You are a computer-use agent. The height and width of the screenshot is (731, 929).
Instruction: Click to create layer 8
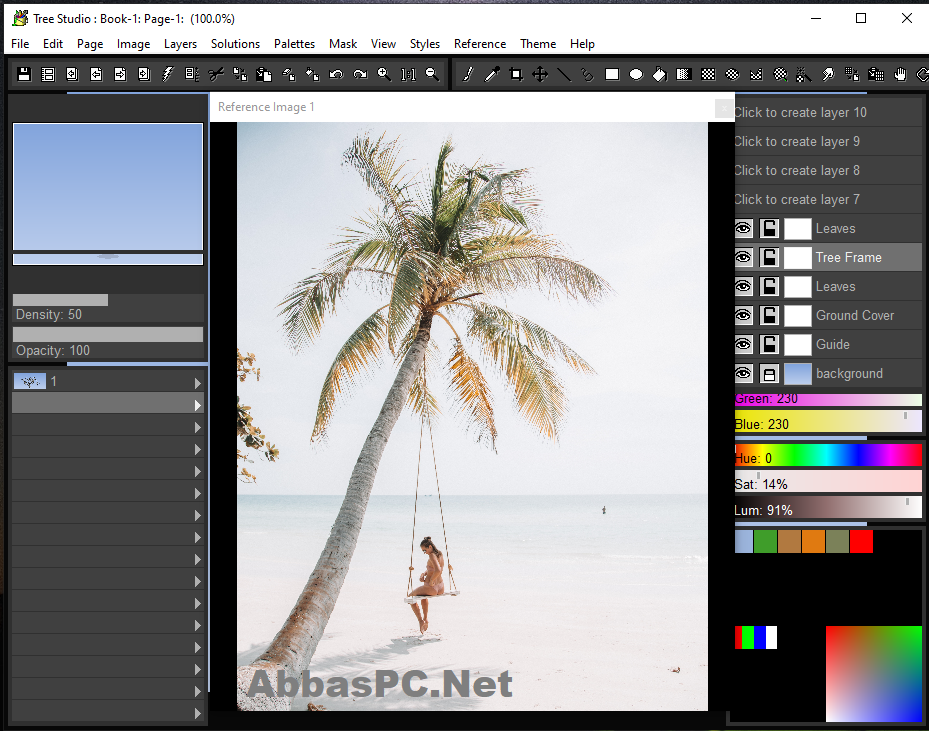click(828, 171)
